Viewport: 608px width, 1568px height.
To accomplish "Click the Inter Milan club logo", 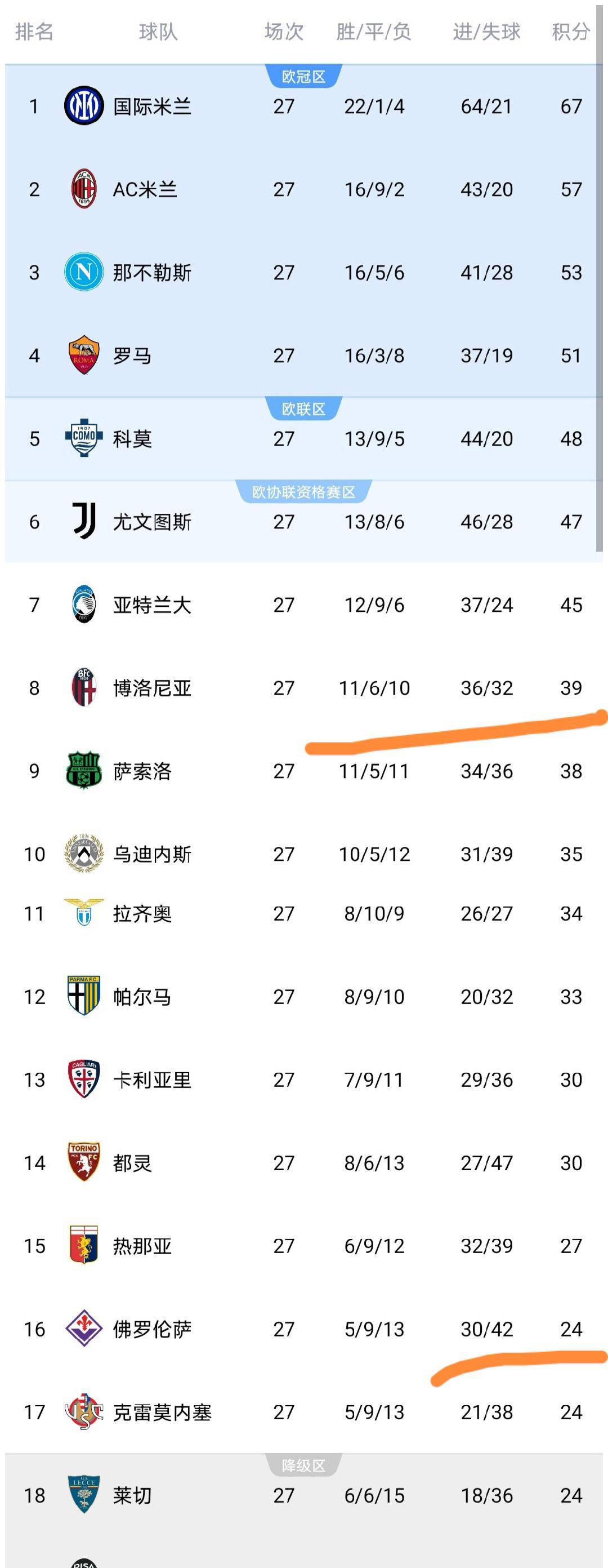I will click(x=83, y=106).
